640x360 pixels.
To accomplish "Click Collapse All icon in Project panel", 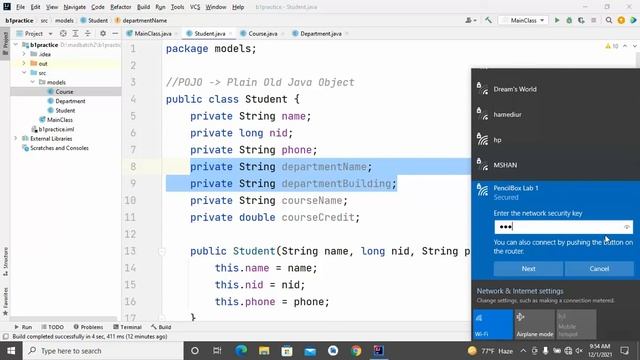I will coord(88,33).
